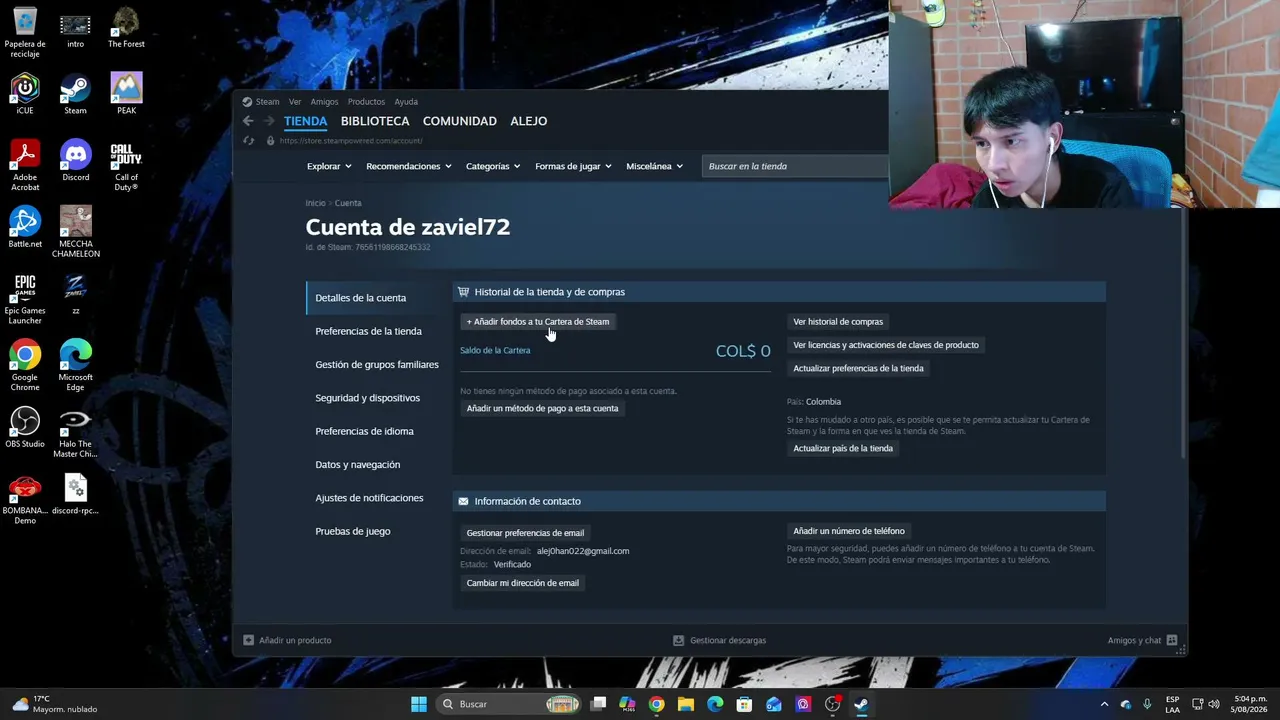Image resolution: width=1280 pixels, height=720 pixels.
Task: Open the Ayuda menu
Action: 406,101
